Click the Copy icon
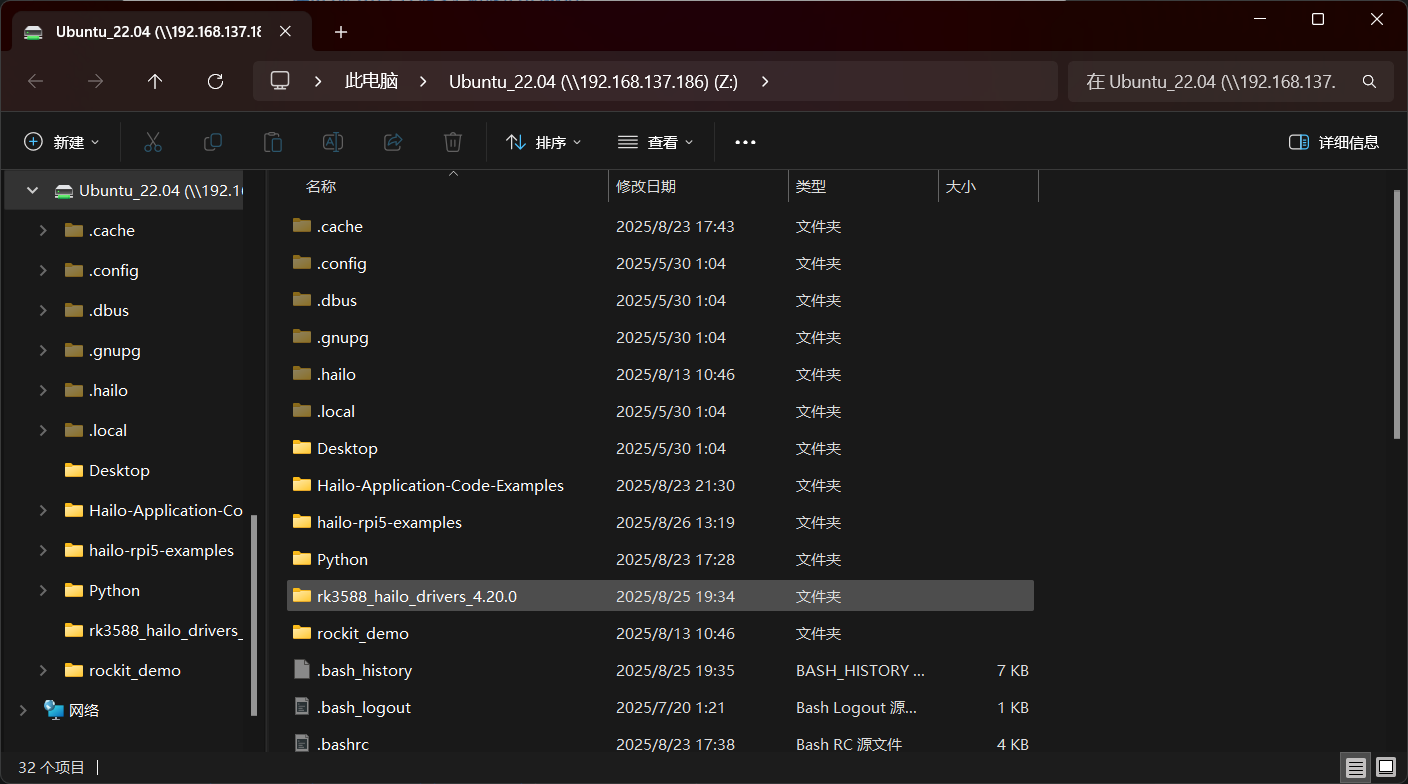The image size is (1408, 784). (x=212, y=141)
